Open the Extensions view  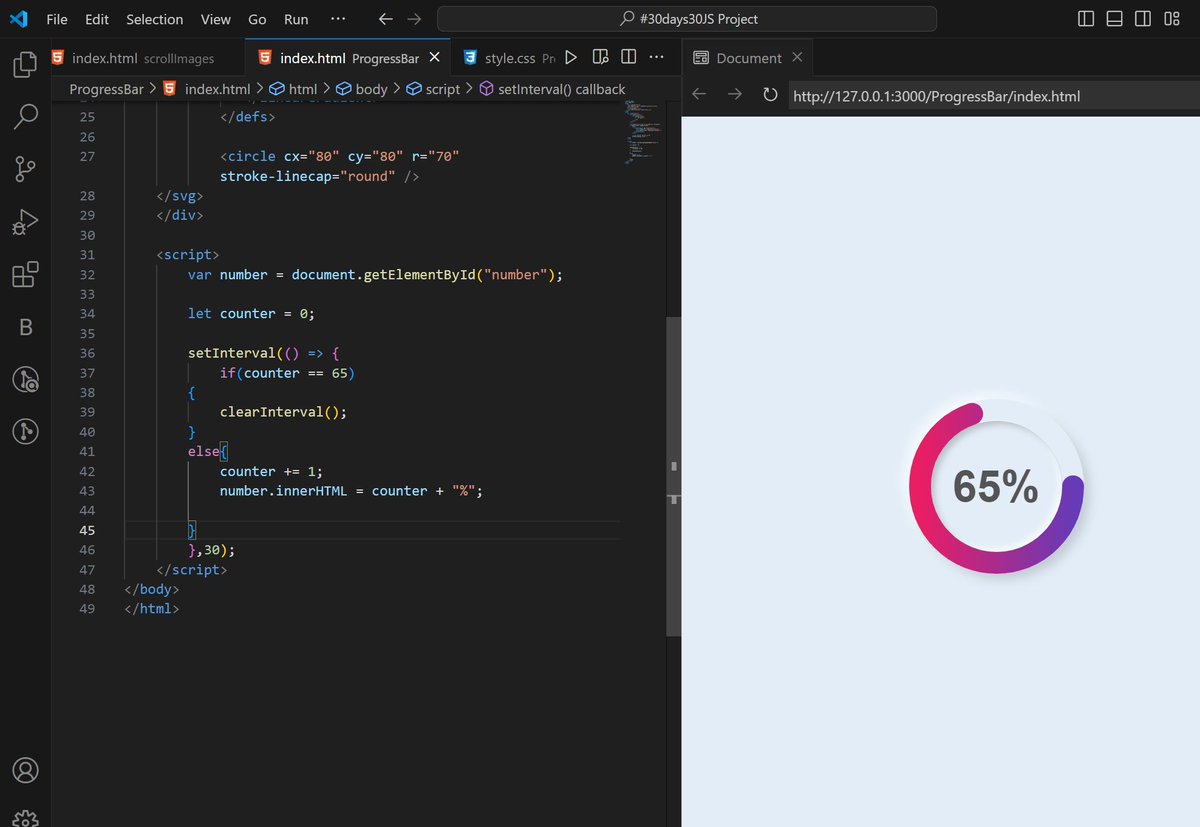(x=25, y=274)
